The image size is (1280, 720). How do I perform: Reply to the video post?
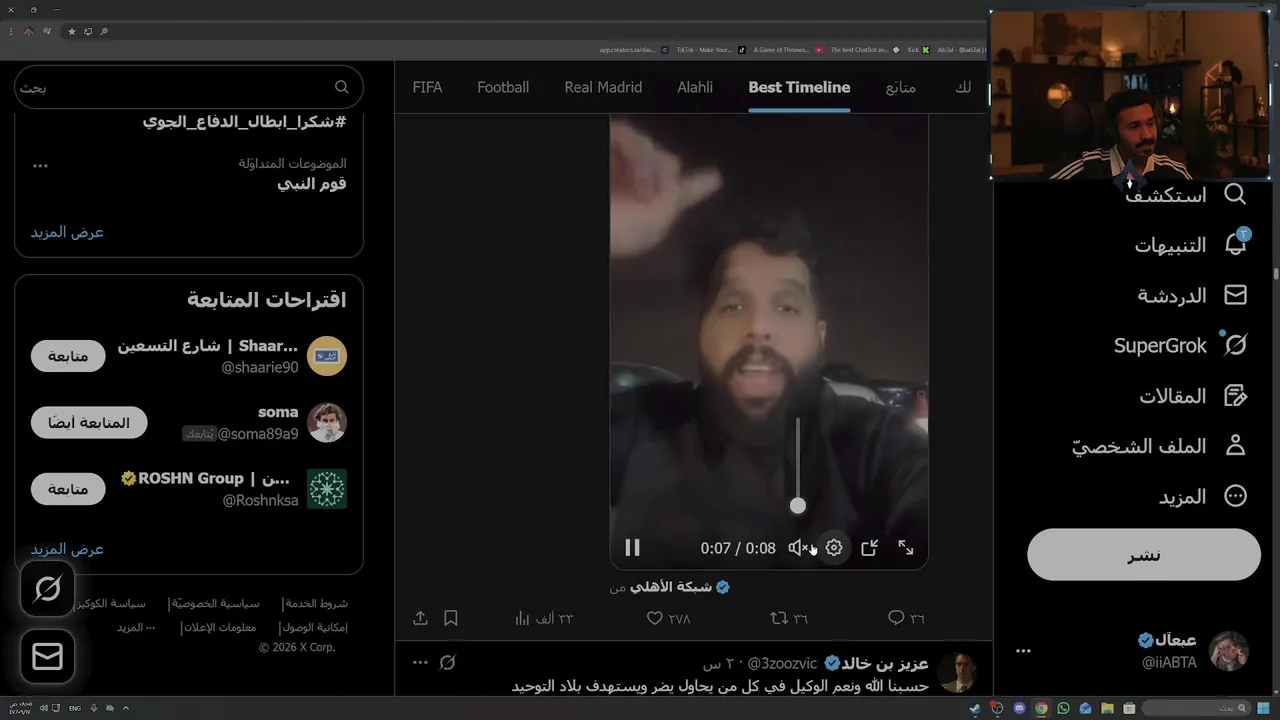tap(907, 618)
